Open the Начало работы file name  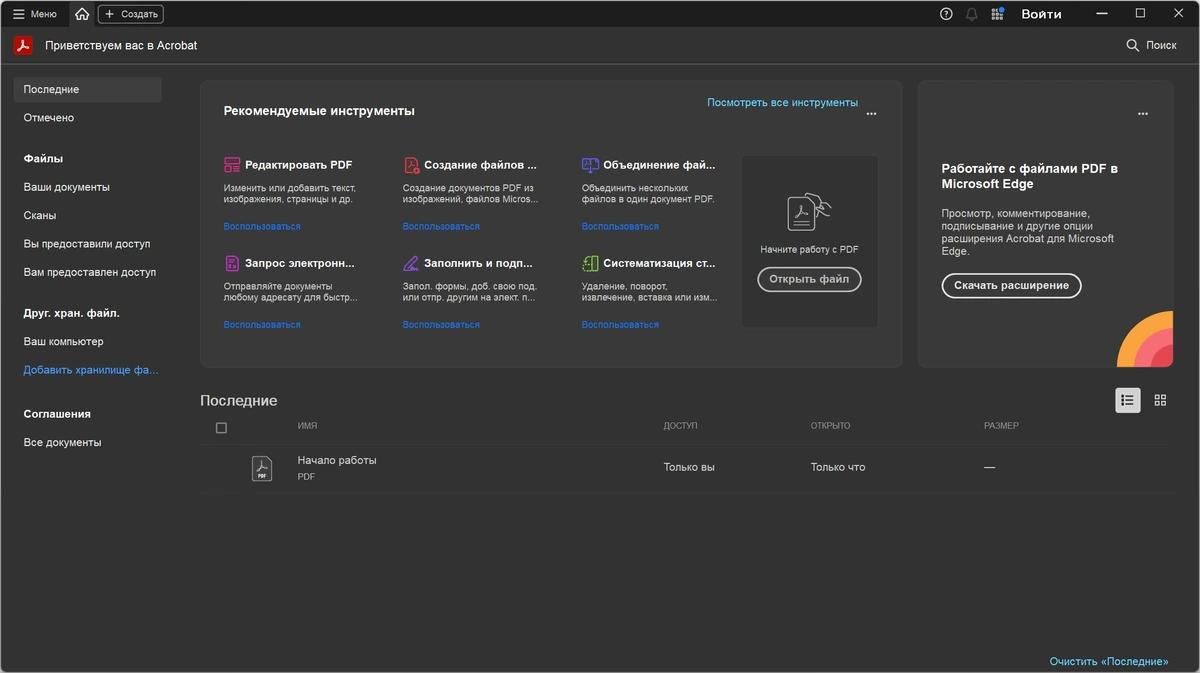337,460
